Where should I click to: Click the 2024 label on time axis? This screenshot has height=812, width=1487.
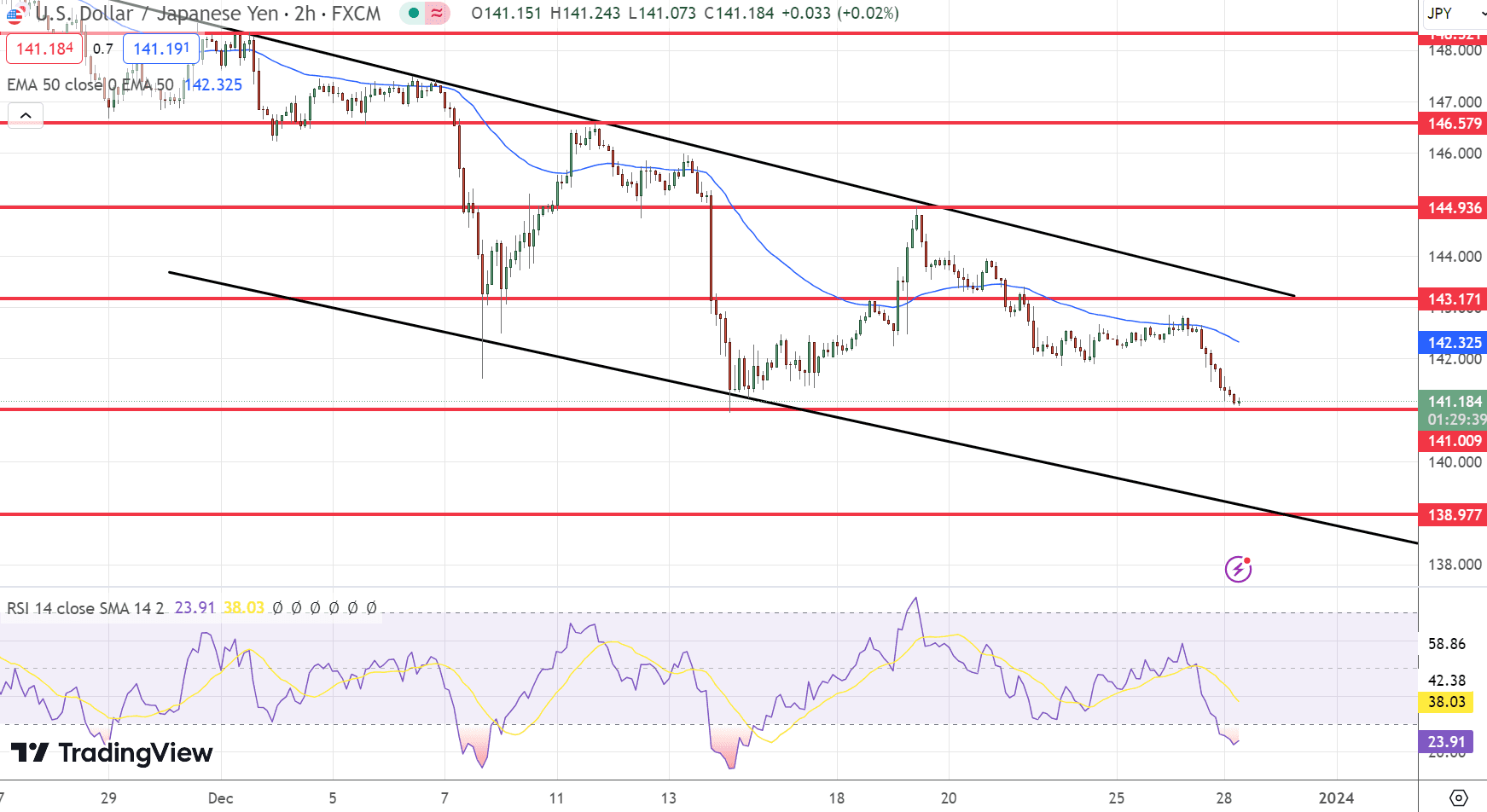click(x=1336, y=798)
